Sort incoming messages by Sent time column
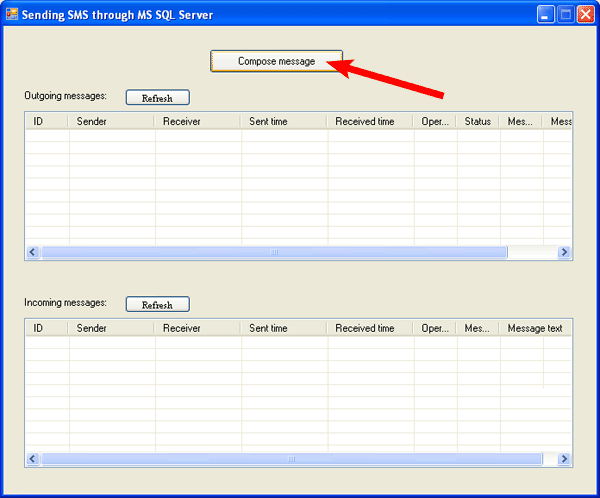 pyautogui.click(x=284, y=328)
